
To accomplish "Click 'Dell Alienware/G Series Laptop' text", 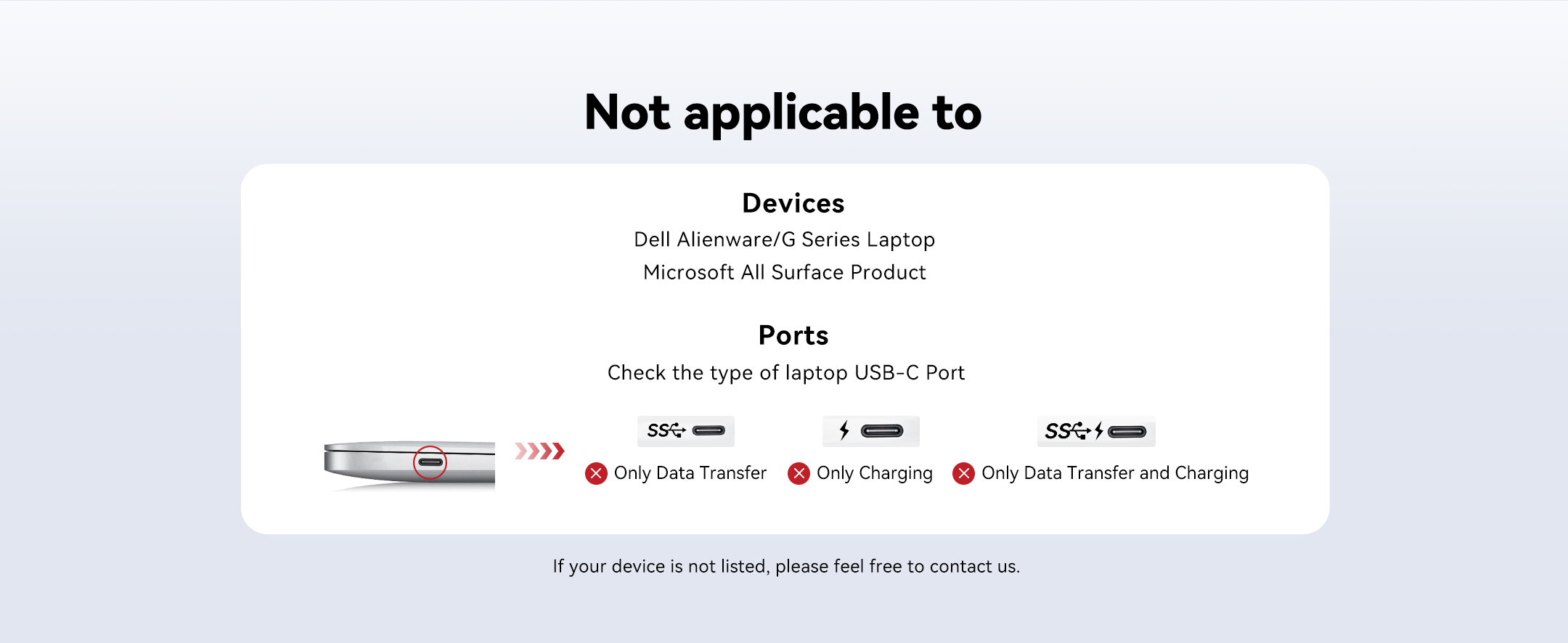I will pyautogui.click(x=784, y=239).
